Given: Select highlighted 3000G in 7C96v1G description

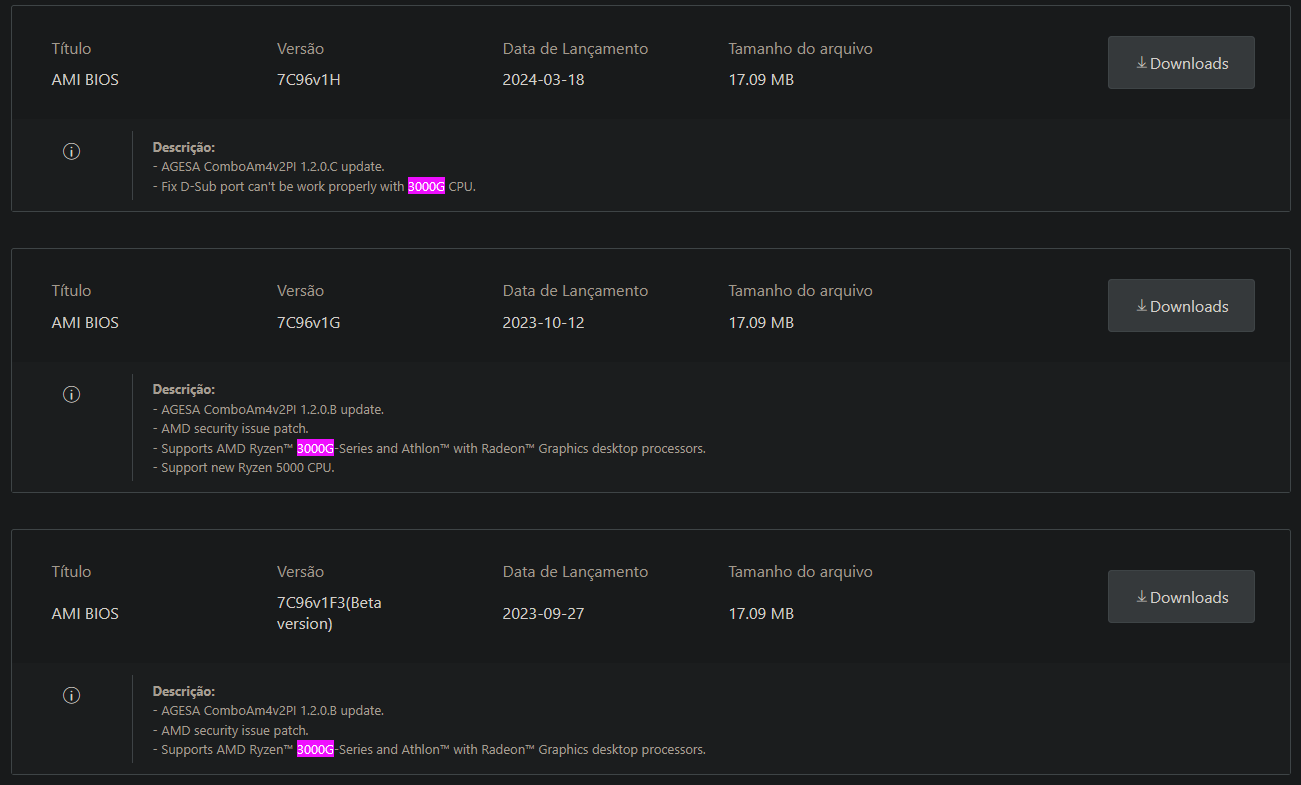Looking at the screenshot, I should tap(315, 448).
